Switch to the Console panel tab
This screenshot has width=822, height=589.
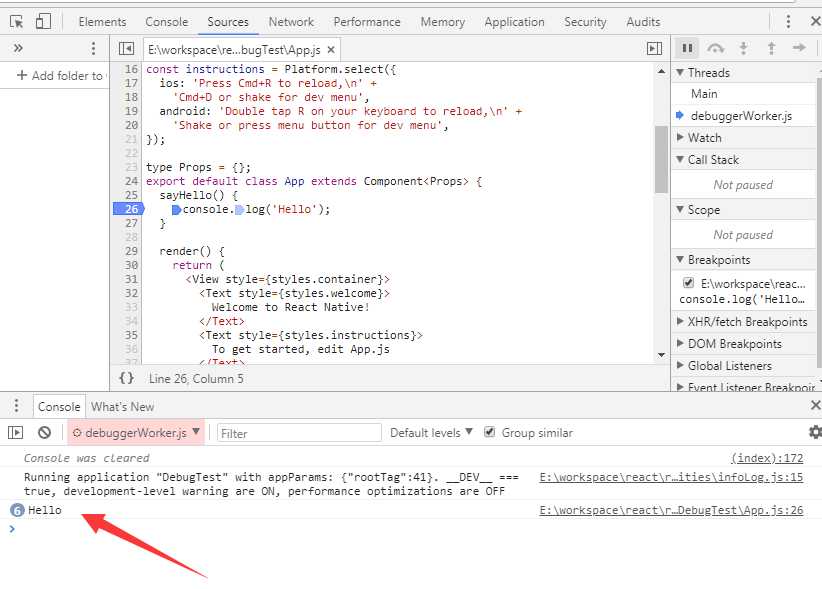pos(167,22)
